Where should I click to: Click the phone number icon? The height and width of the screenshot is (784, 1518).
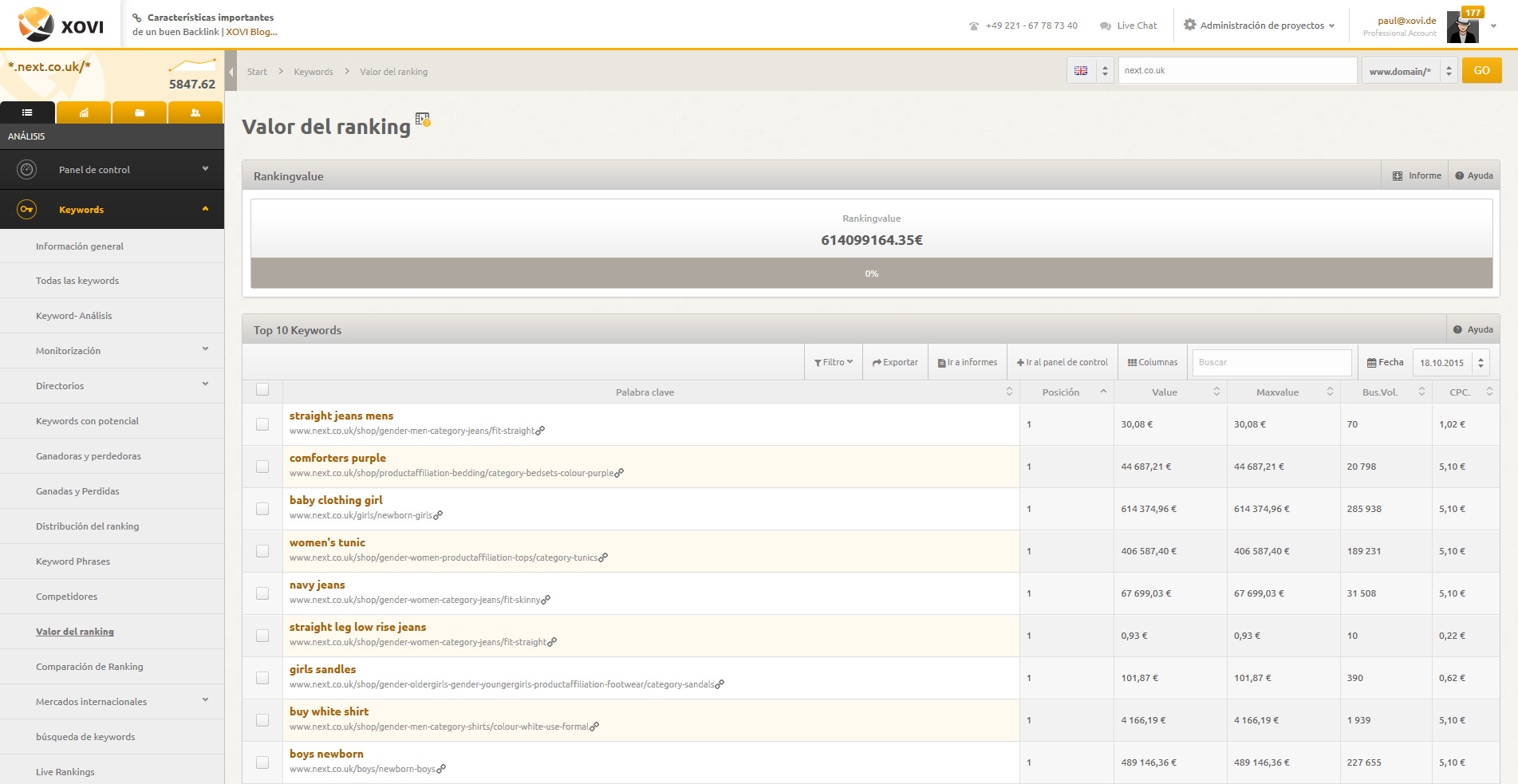pos(973,26)
